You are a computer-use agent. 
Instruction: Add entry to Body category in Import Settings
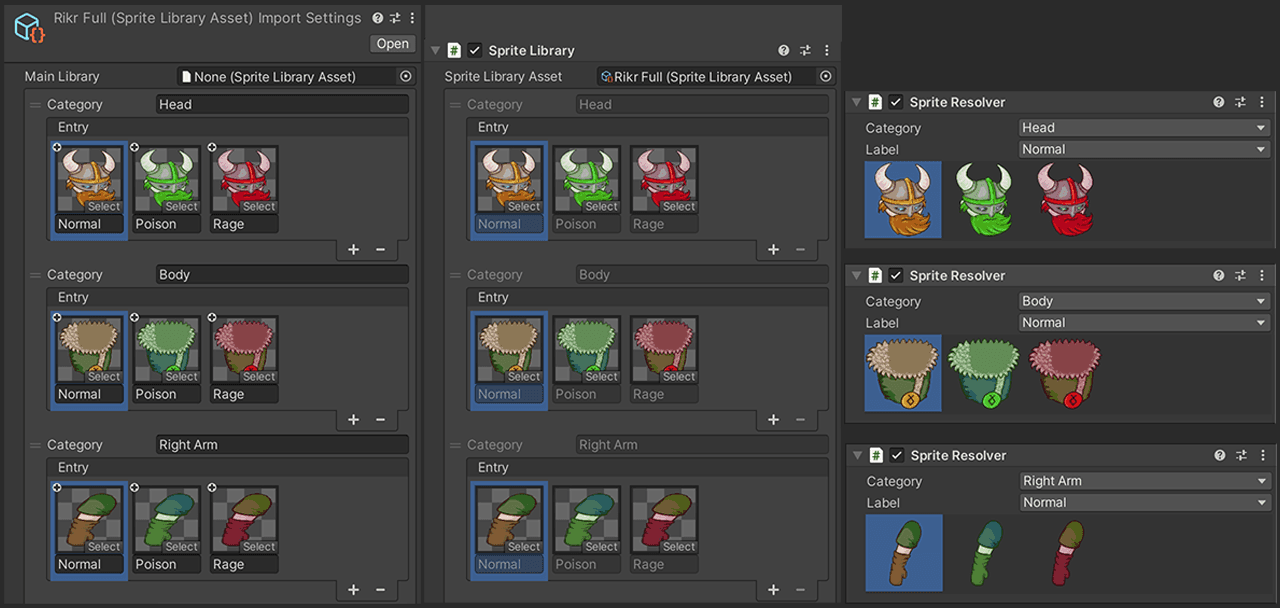[354, 419]
